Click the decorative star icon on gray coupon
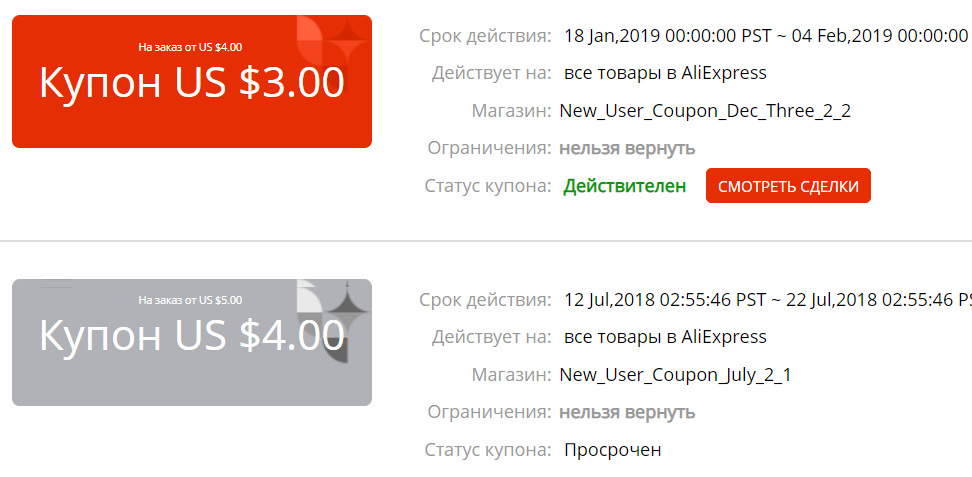This screenshot has height=477, width=972. (347, 300)
